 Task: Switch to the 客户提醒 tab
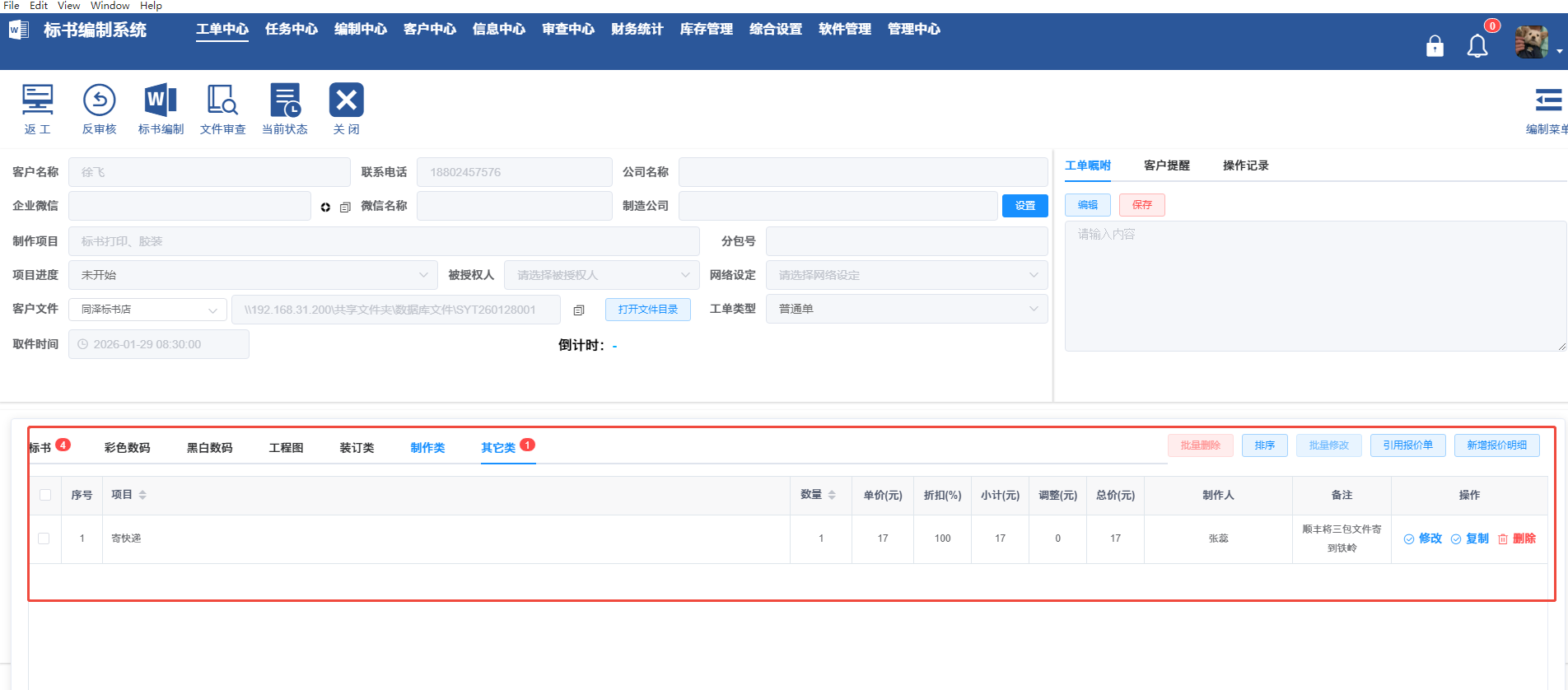coord(1167,166)
